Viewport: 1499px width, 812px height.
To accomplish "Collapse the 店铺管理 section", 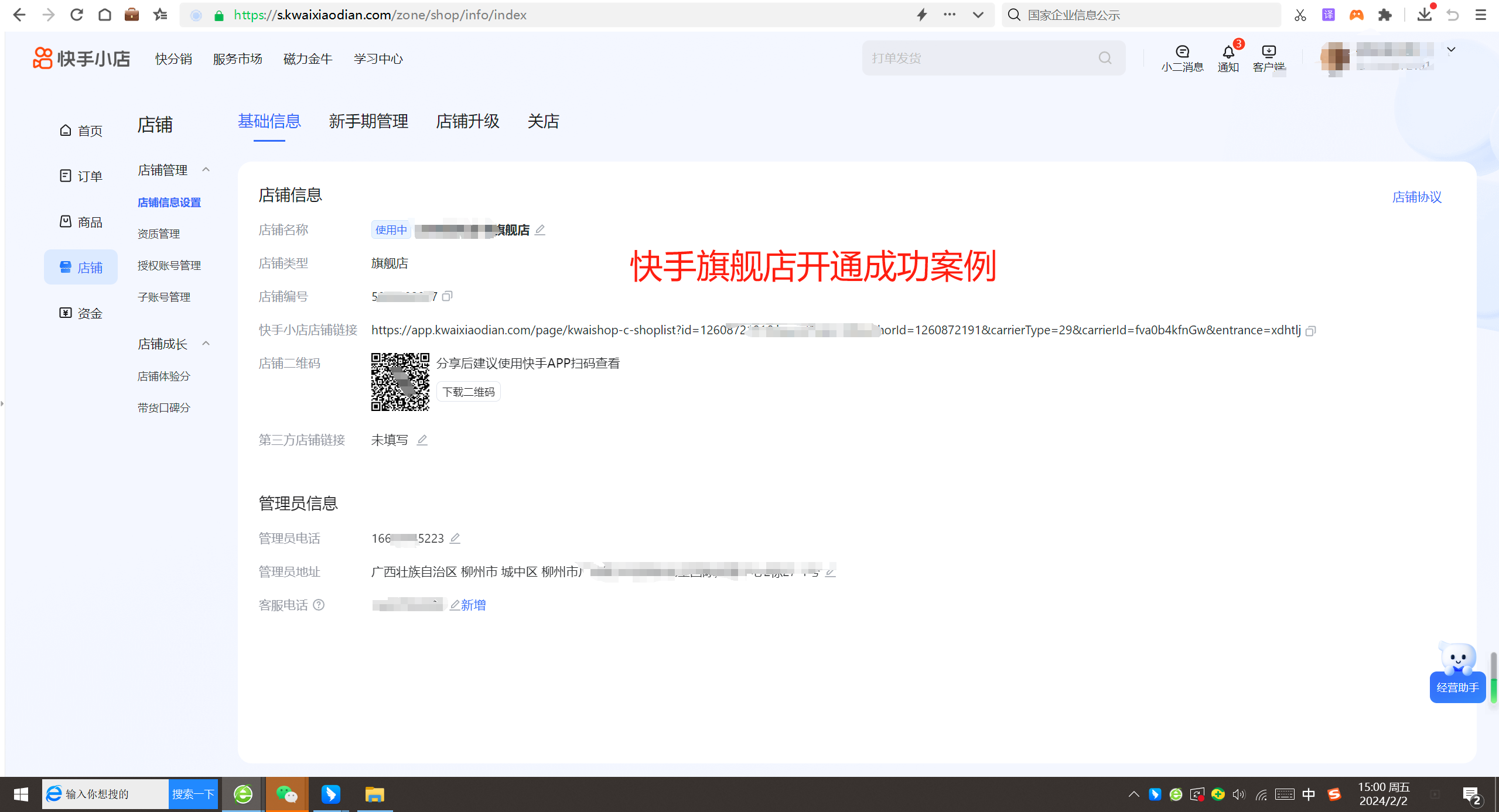I will (206, 170).
